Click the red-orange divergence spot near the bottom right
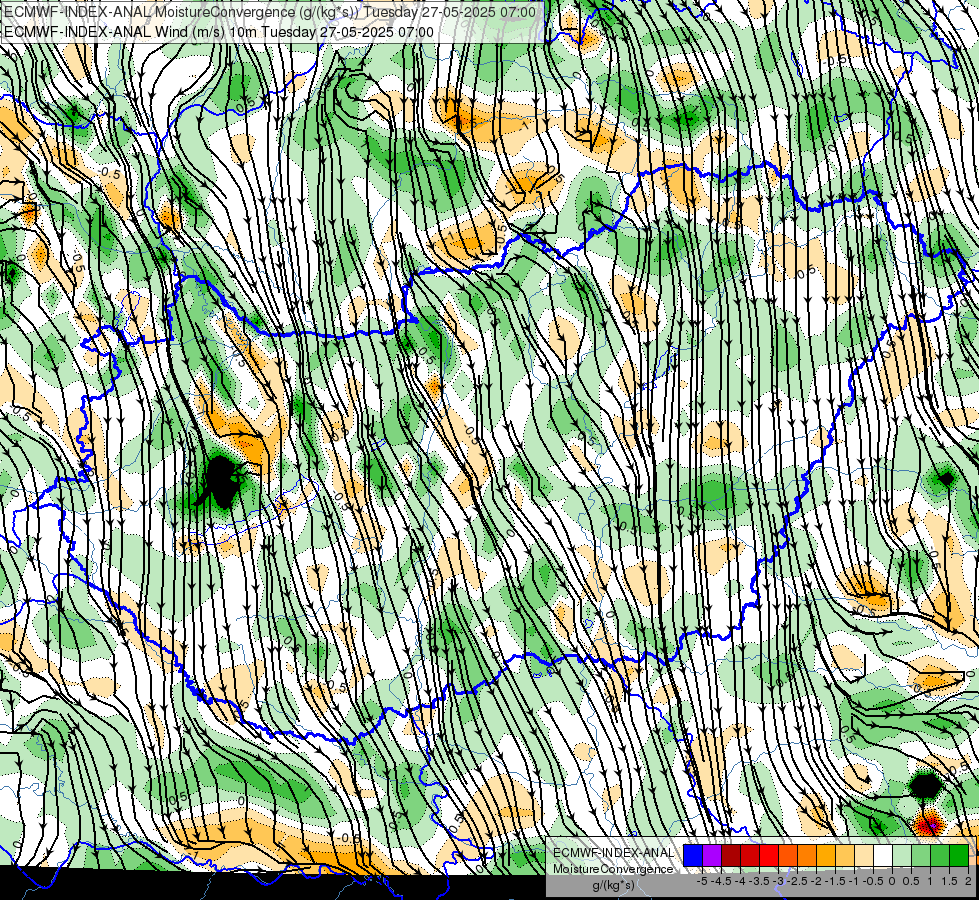979x900 pixels. (930, 823)
